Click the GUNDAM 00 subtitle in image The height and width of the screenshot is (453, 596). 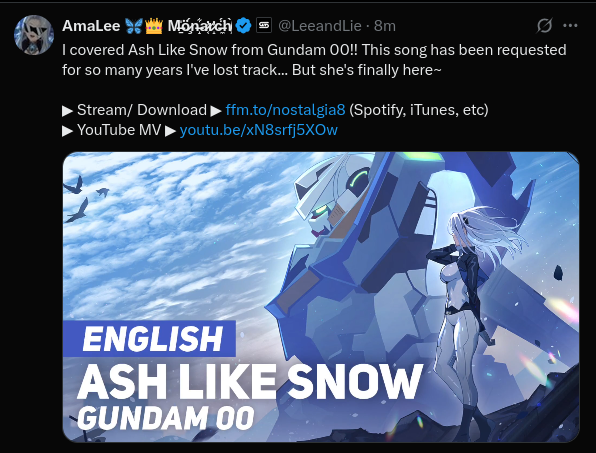pos(166,418)
